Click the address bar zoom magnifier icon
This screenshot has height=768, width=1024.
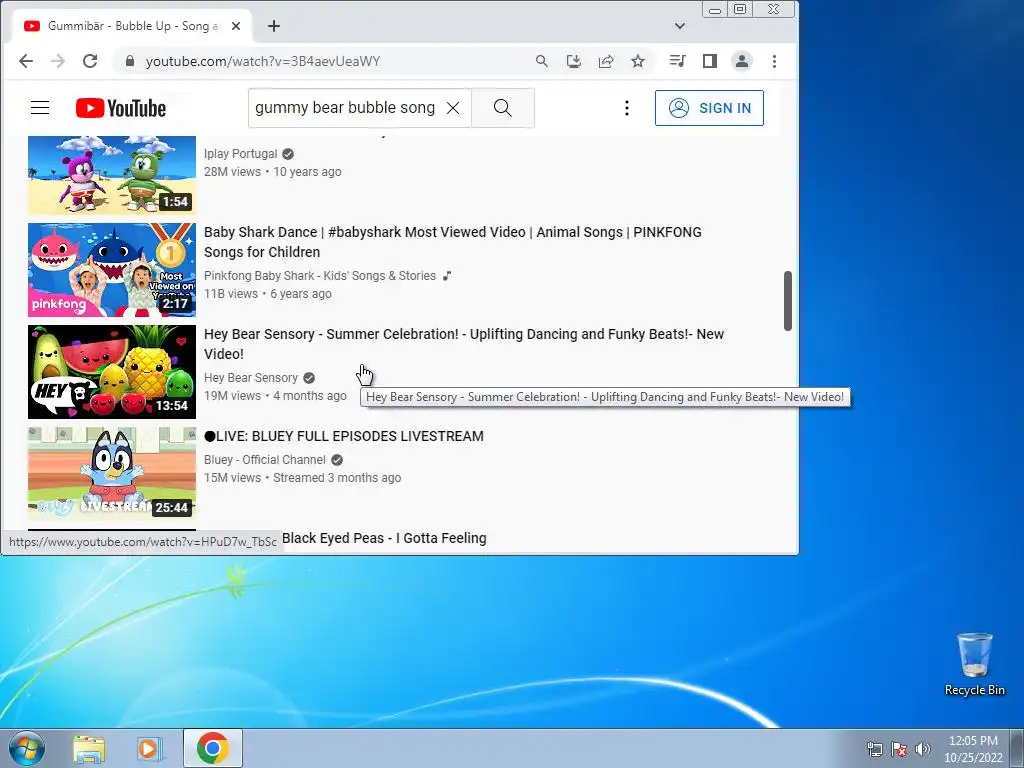tap(541, 61)
